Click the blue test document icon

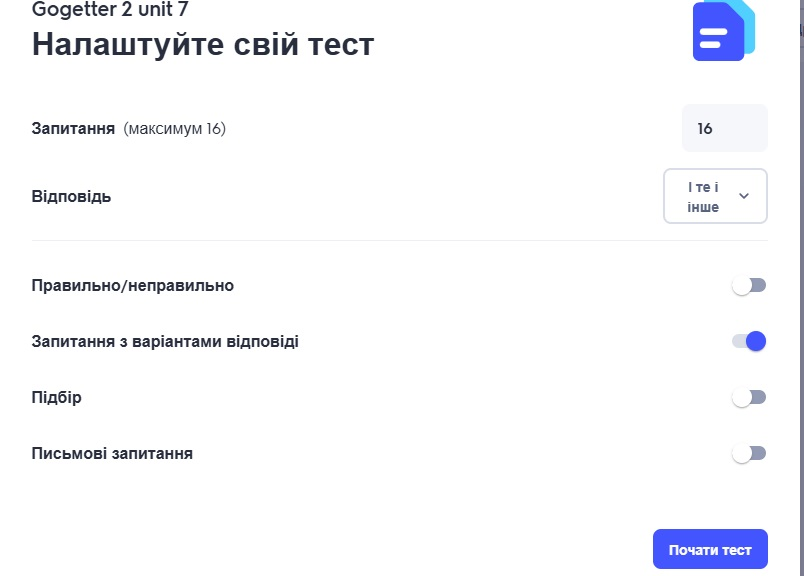pos(722,31)
